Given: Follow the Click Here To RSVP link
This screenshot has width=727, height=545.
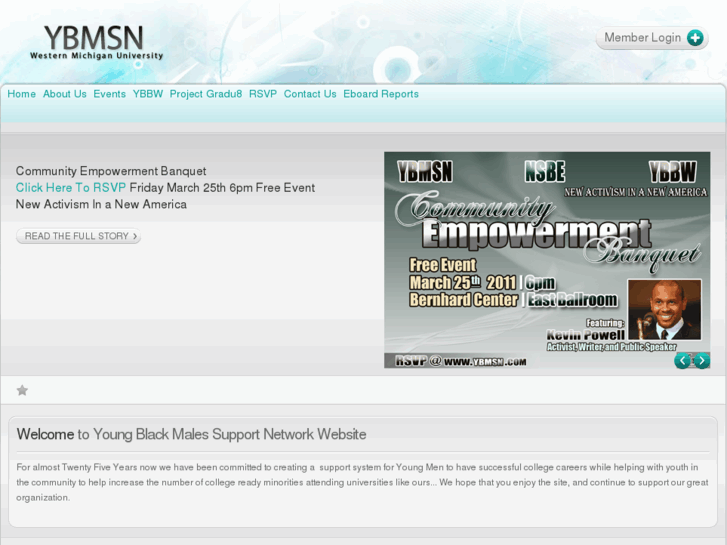Looking at the screenshot, I should click(x=71, y=188).
